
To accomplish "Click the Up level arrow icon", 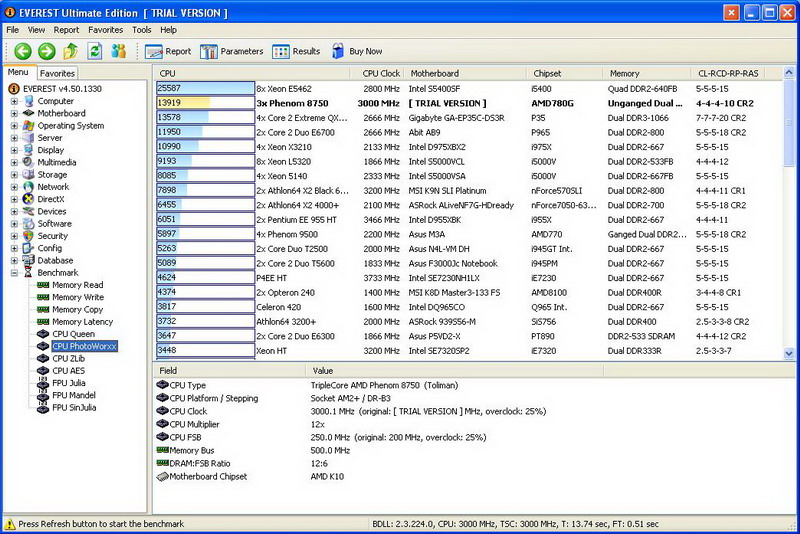I will pyautogui.click(x=71, y=51).
